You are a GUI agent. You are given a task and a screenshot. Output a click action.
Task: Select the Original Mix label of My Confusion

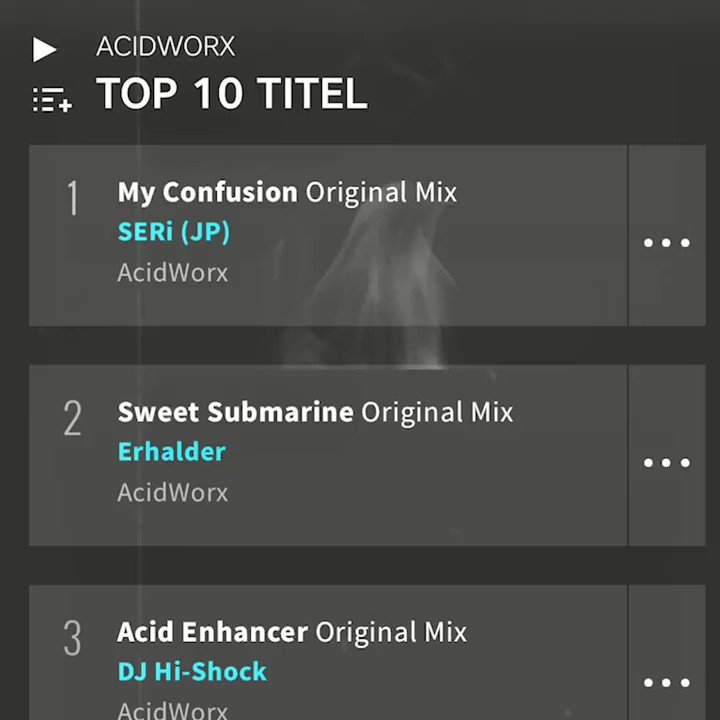click(381, 192)
